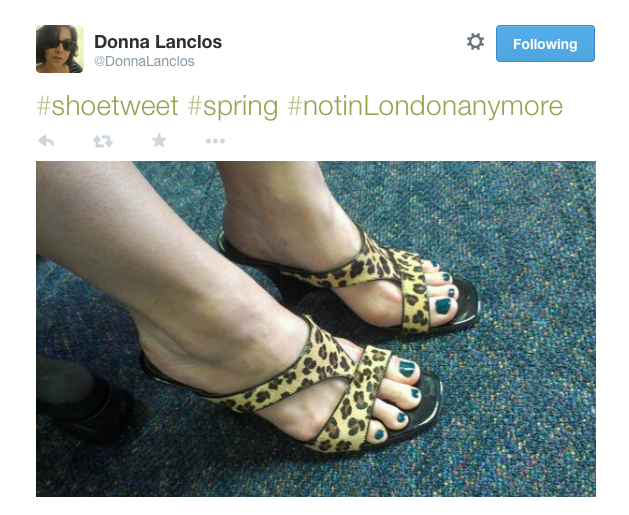Toggle the blue Following button
The width and height of the screenshot is (629, 515).
(x=545, y=44)
